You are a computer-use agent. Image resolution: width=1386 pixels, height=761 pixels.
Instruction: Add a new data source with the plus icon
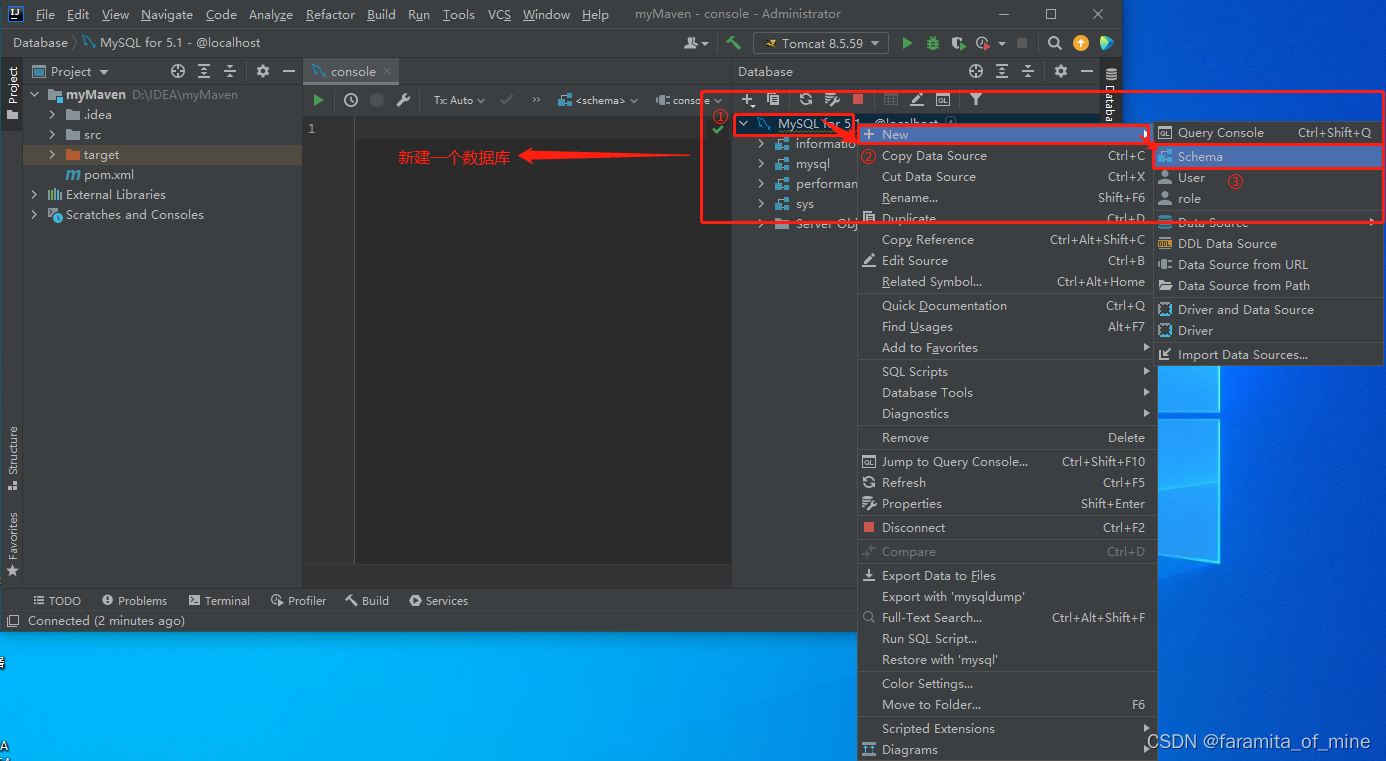coord(747,99)
